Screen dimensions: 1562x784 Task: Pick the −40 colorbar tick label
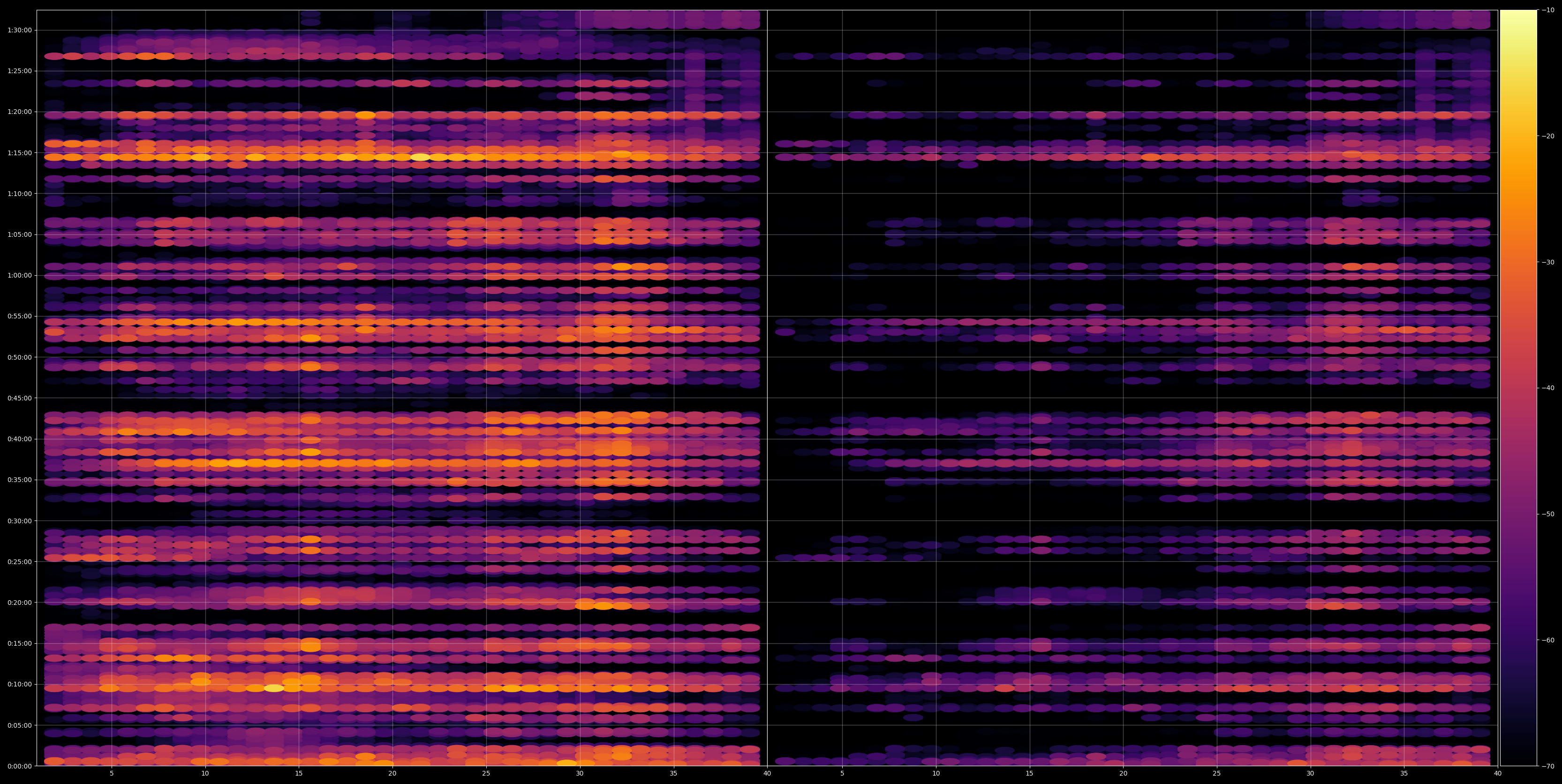pyautogui.click(x=1548, y=388)
